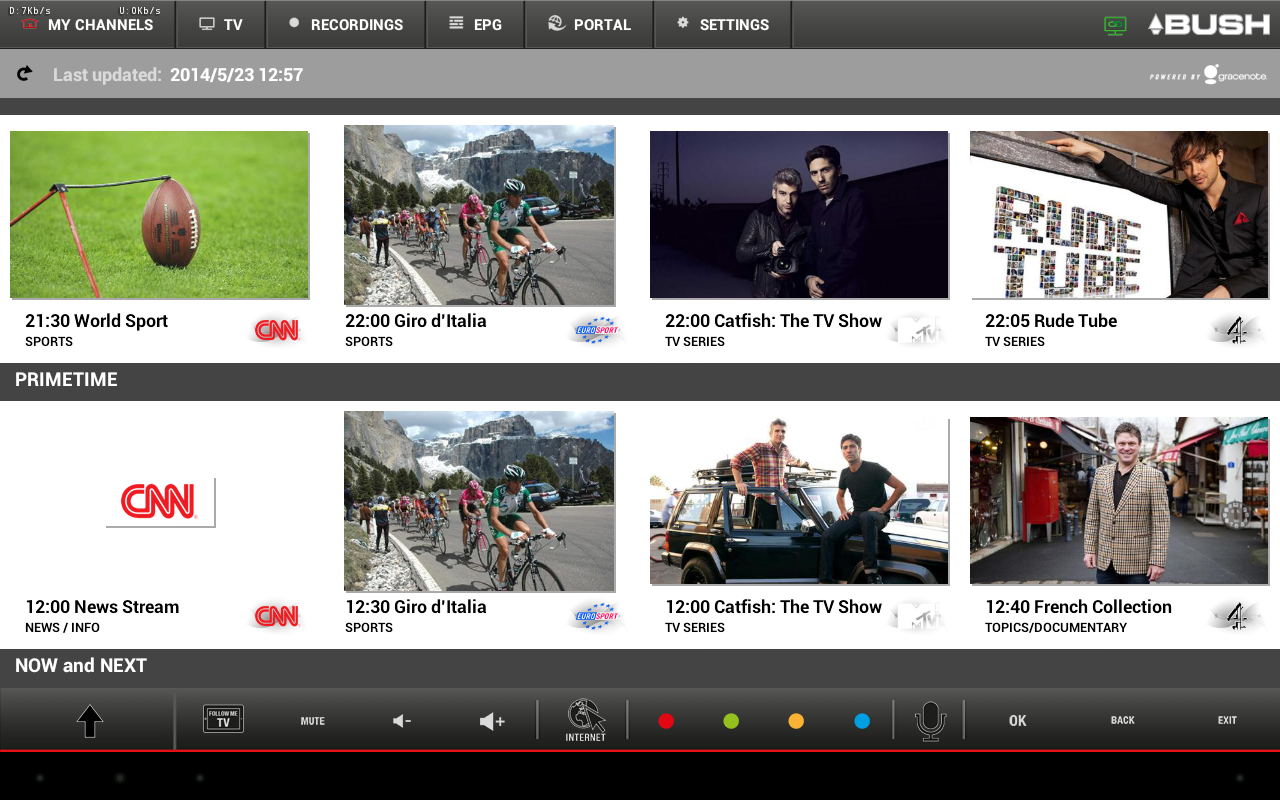Click the CNN logo beside News Stream
1280x800 pixels.
pyautogui.click(x=277, y=616)
